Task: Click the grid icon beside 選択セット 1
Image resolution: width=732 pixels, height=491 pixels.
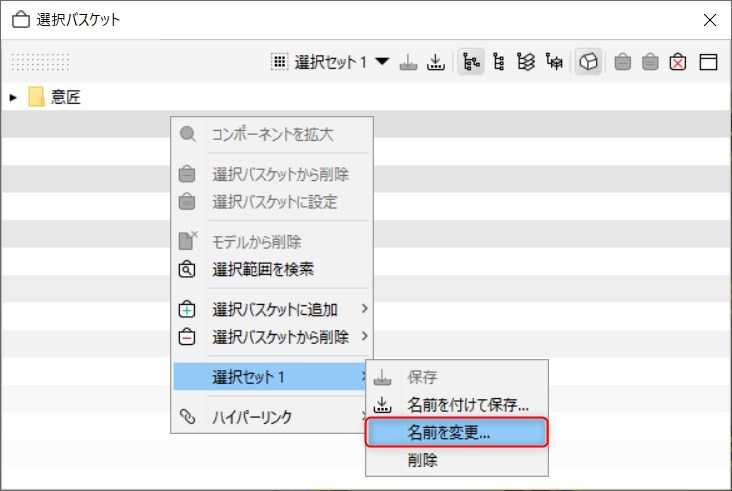Action: 279,62
